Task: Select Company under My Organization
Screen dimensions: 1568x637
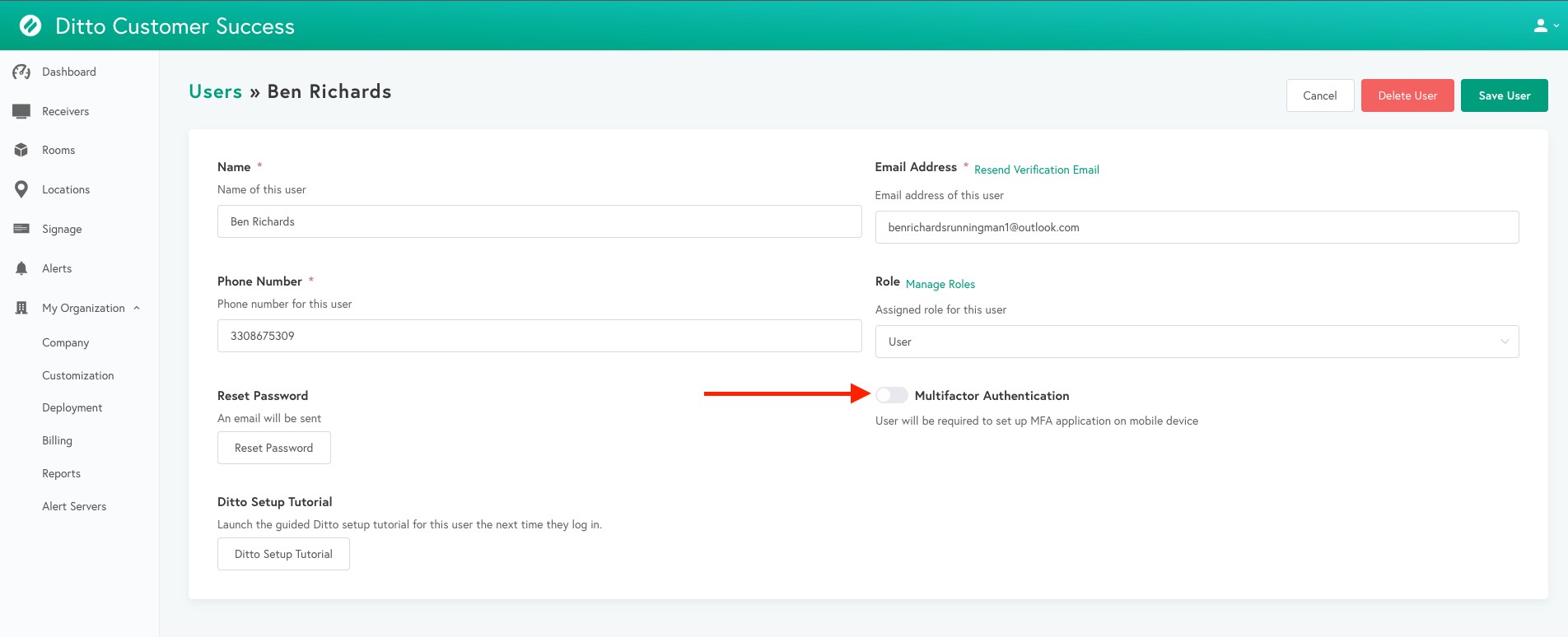Action: pos(66,342)
